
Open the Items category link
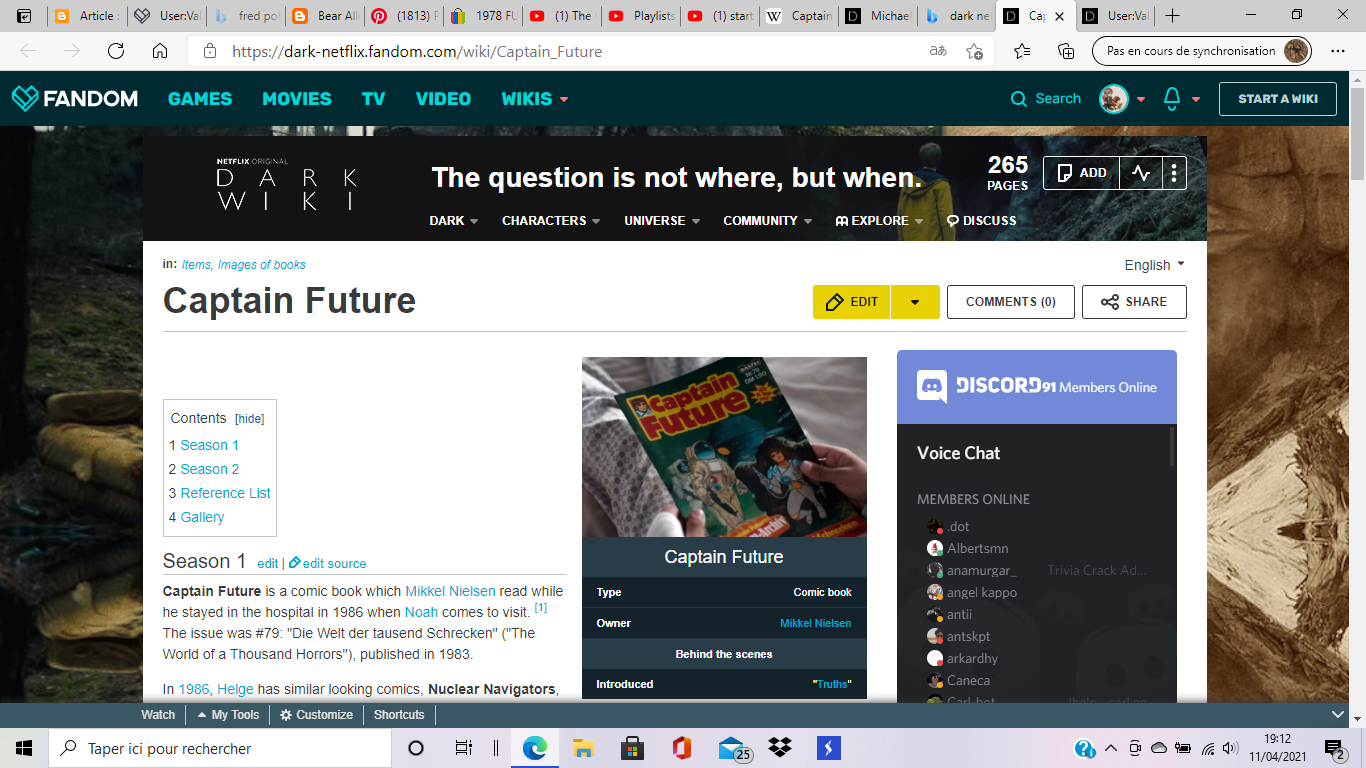point(196,265)
